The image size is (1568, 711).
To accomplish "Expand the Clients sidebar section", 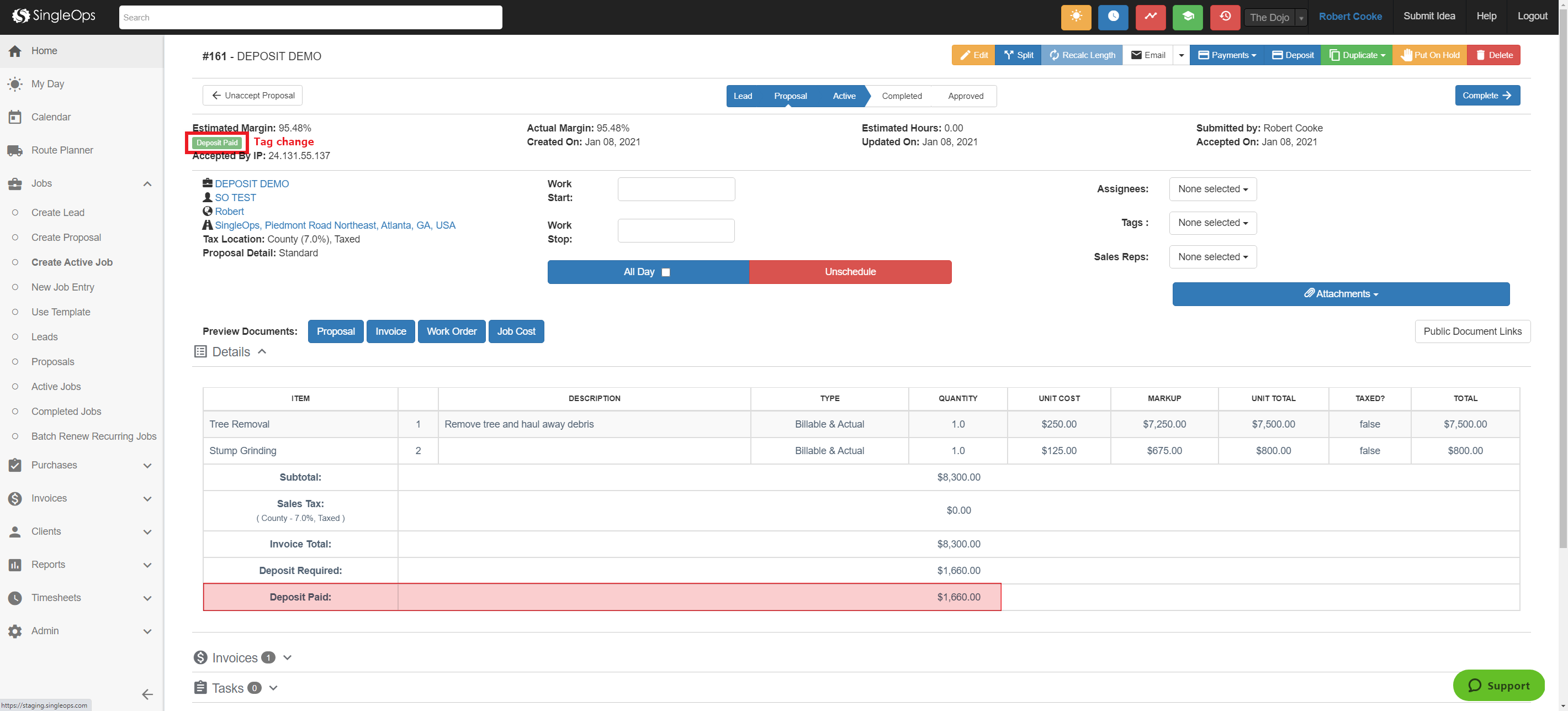I will (147, 532).
